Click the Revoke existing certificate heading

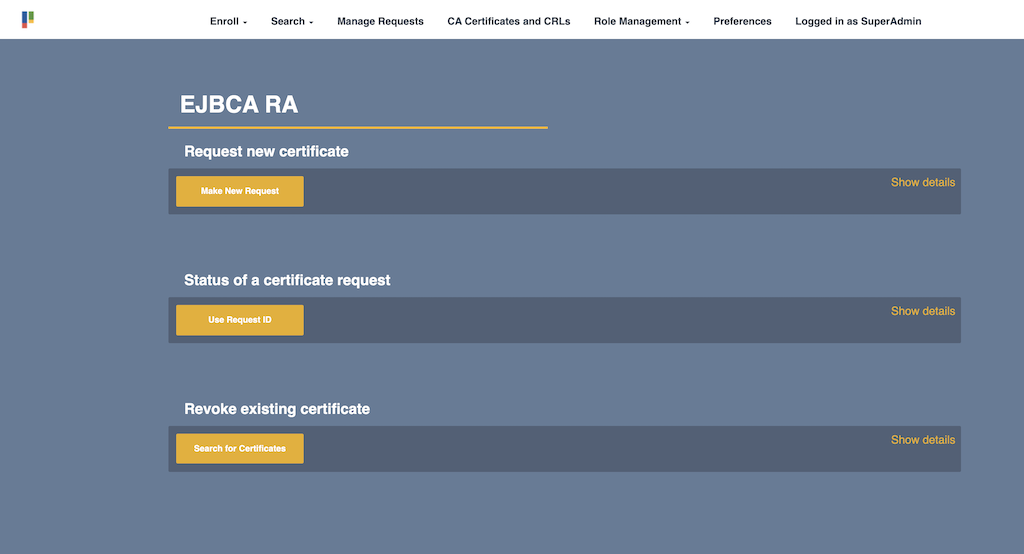click(x=277, y=409)
